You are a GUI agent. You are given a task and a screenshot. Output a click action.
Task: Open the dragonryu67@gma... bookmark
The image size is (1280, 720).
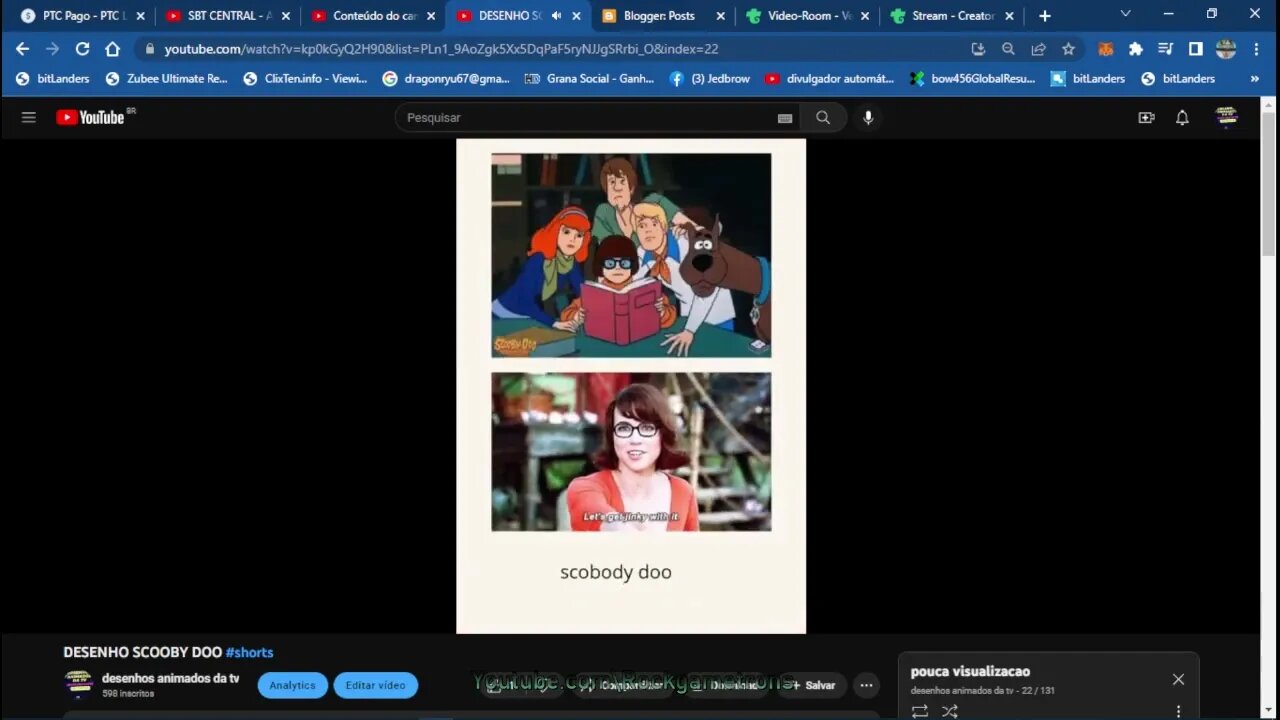(446, 78)
